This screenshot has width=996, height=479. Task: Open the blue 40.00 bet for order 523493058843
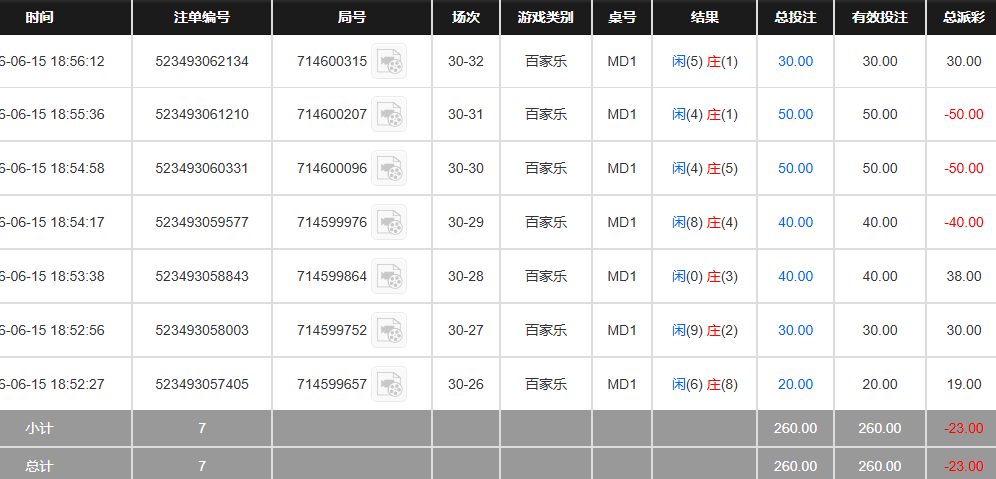tap(795, 276)
